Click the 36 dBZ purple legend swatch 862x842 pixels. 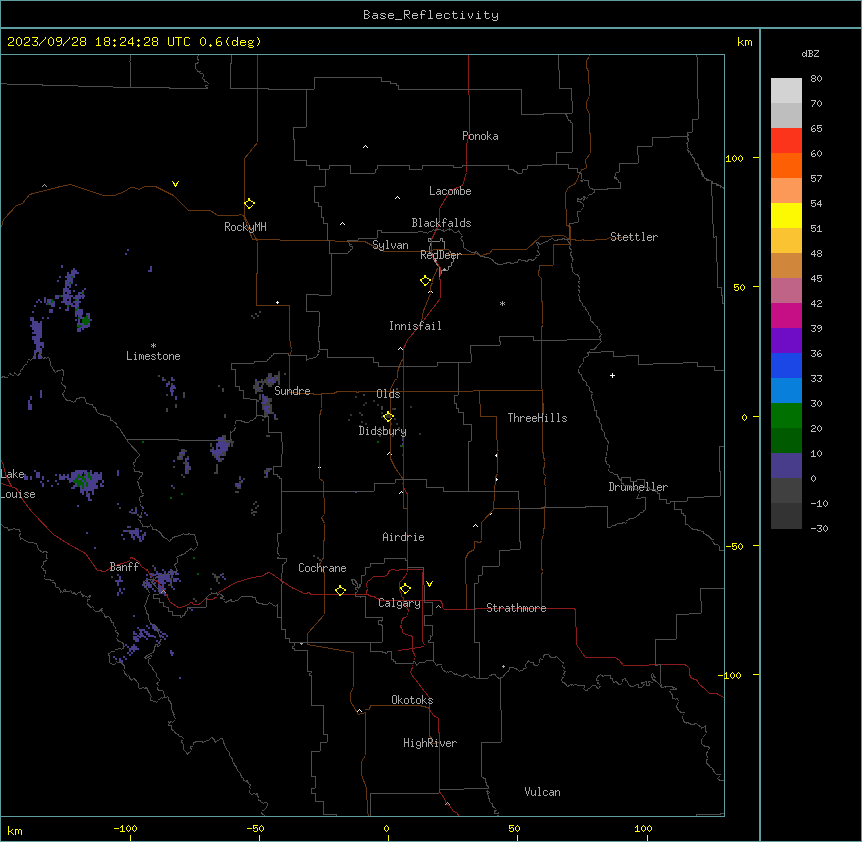[786, 341]
